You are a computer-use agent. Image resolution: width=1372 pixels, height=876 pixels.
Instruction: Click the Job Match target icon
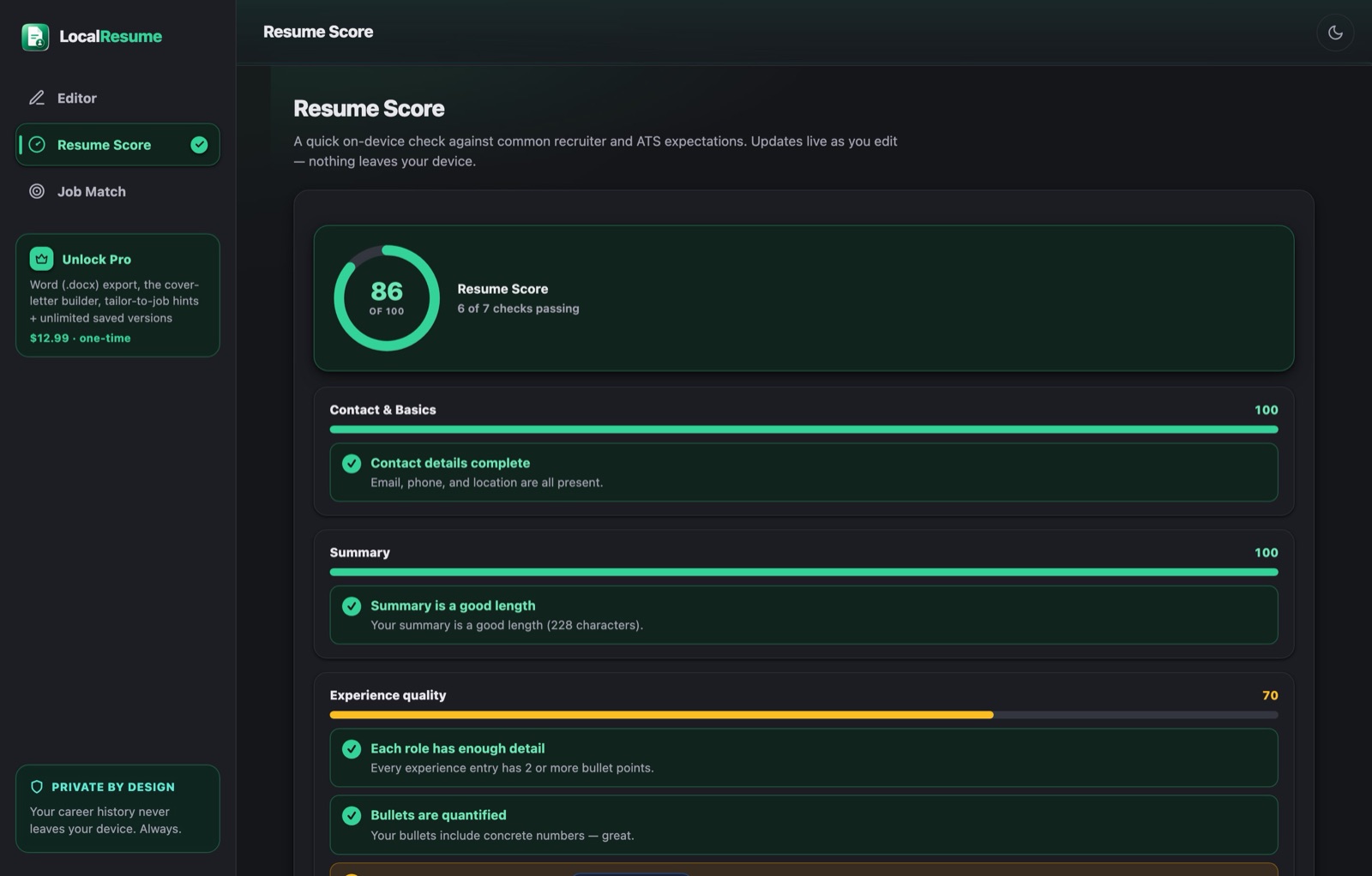pyautogui.click(x=37, y=191)
